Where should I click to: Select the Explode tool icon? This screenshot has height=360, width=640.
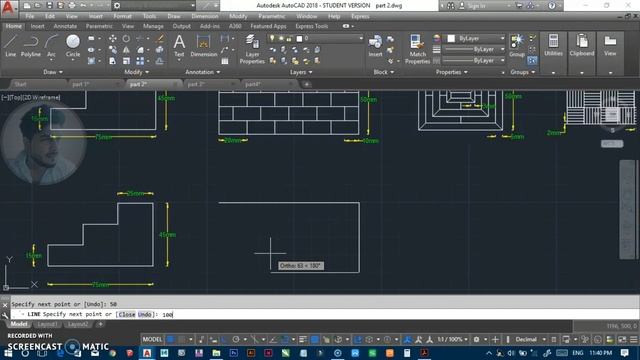(160, 50)
